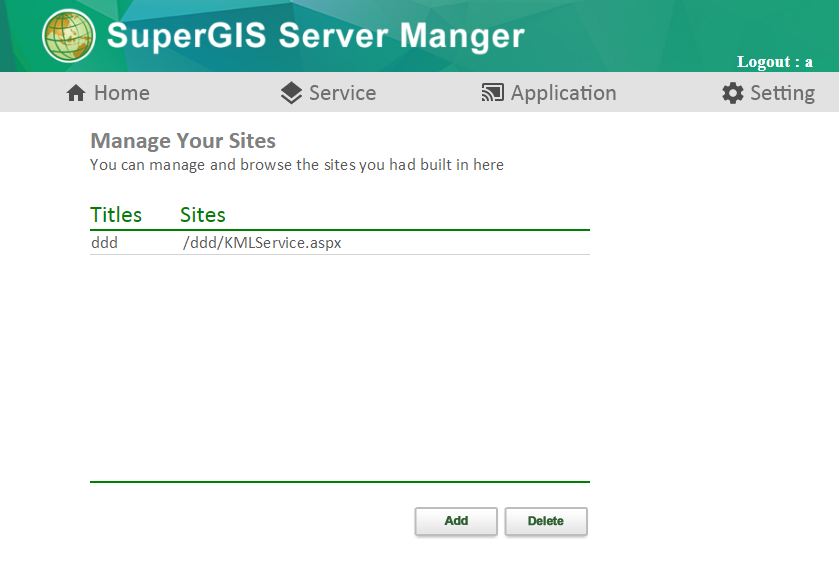Click the Titles column header
Viewport: 839px width, 562px height.
click(116, 215)
